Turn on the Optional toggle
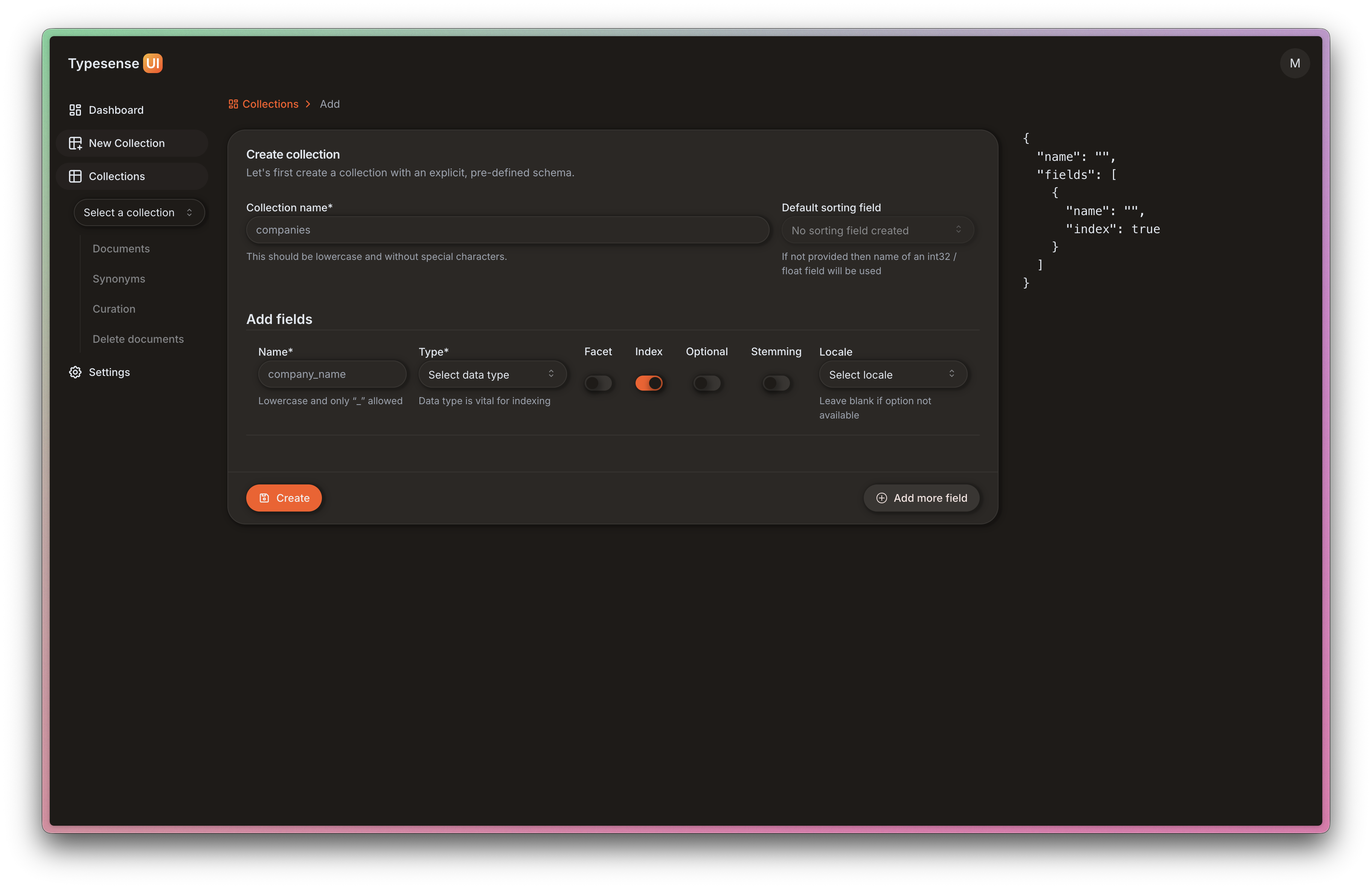The width and height of the screenshot is (1372, 889). click(707, 382)
